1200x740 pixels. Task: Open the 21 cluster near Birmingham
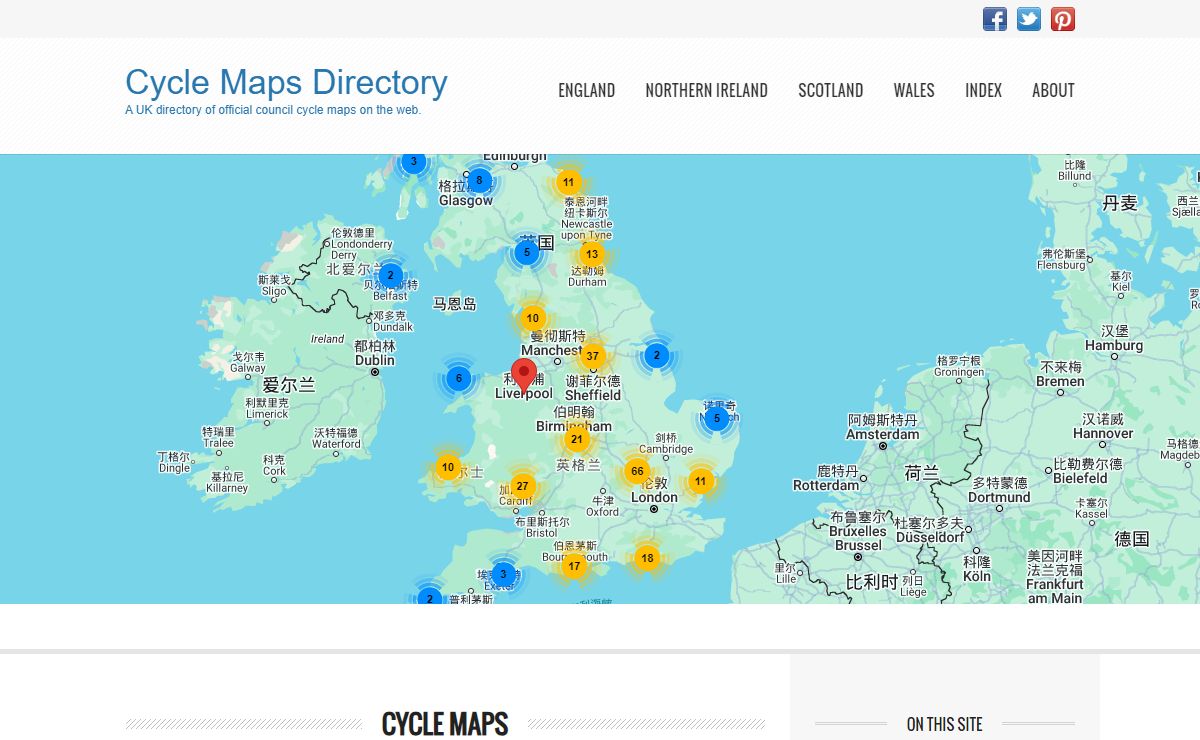pyautogui.click(x=576, y=439)
